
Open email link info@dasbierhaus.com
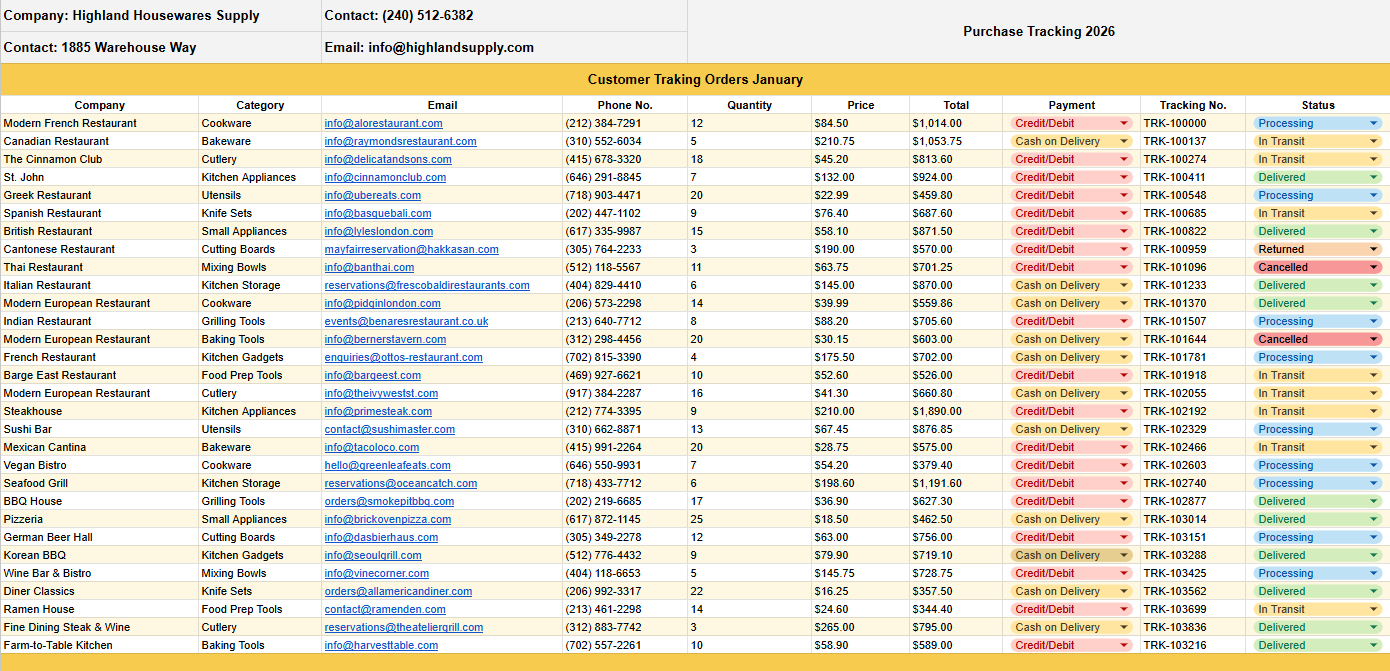point(381,537)
